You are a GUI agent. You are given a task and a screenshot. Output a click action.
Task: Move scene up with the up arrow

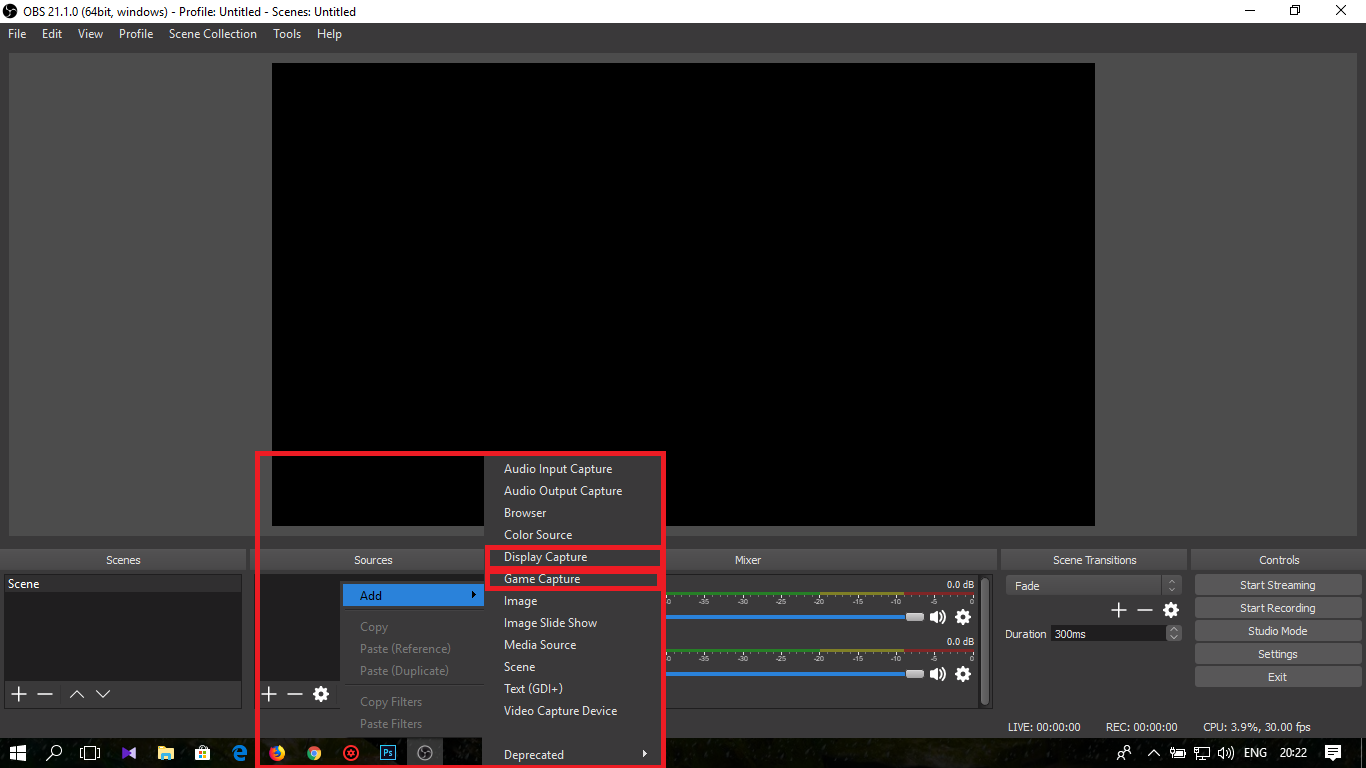77,694
